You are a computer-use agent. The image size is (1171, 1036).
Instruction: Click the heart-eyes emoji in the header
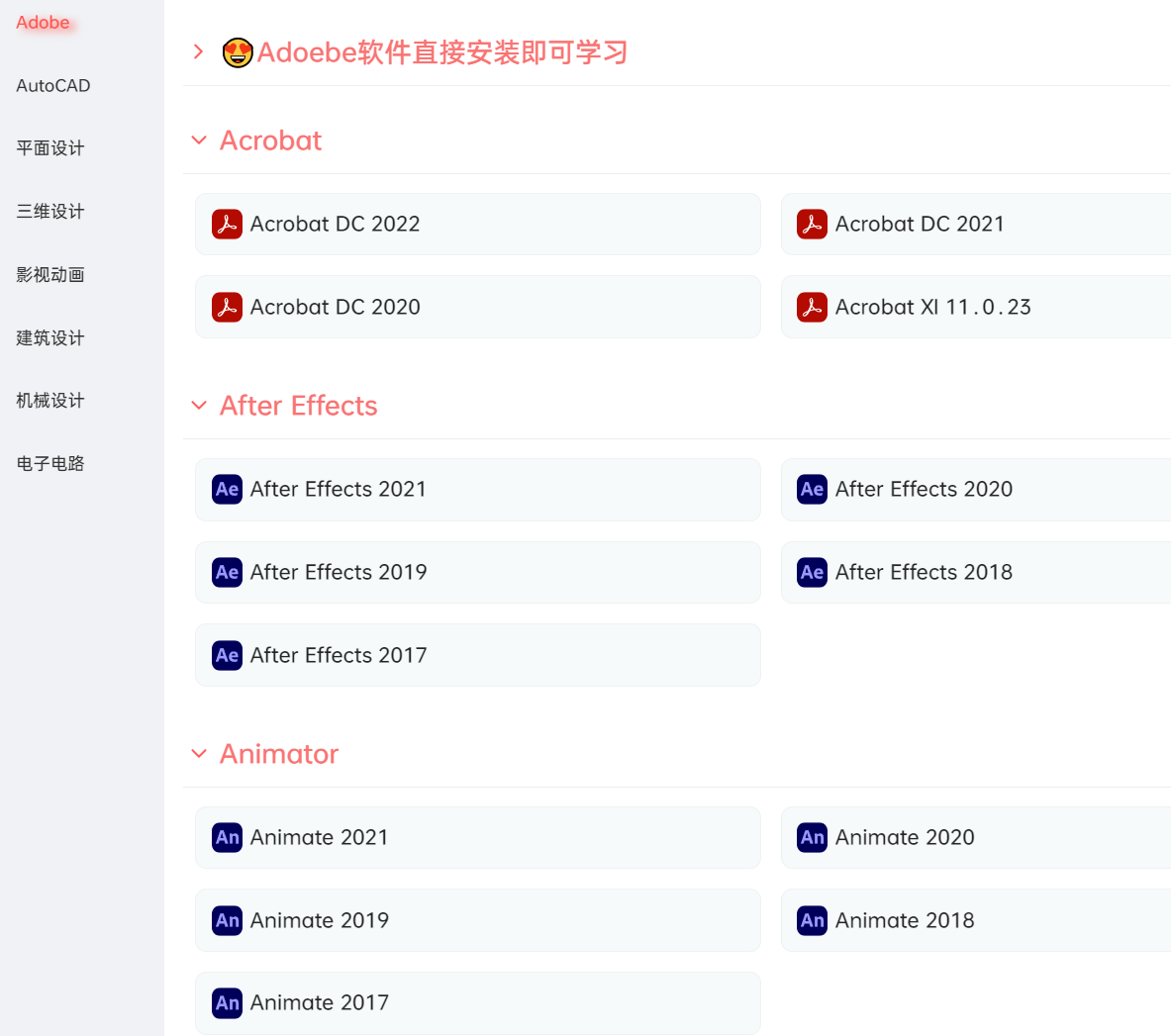(238, 52)
